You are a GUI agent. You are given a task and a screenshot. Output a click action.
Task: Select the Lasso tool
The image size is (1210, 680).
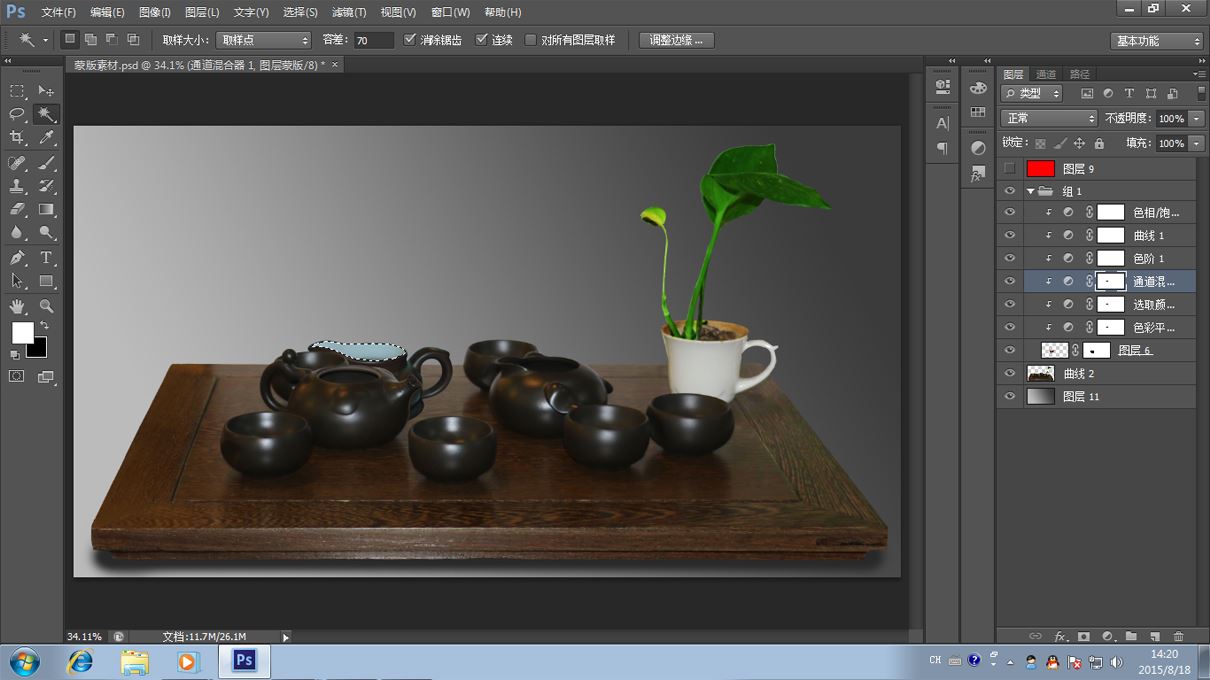pos(17,114)
